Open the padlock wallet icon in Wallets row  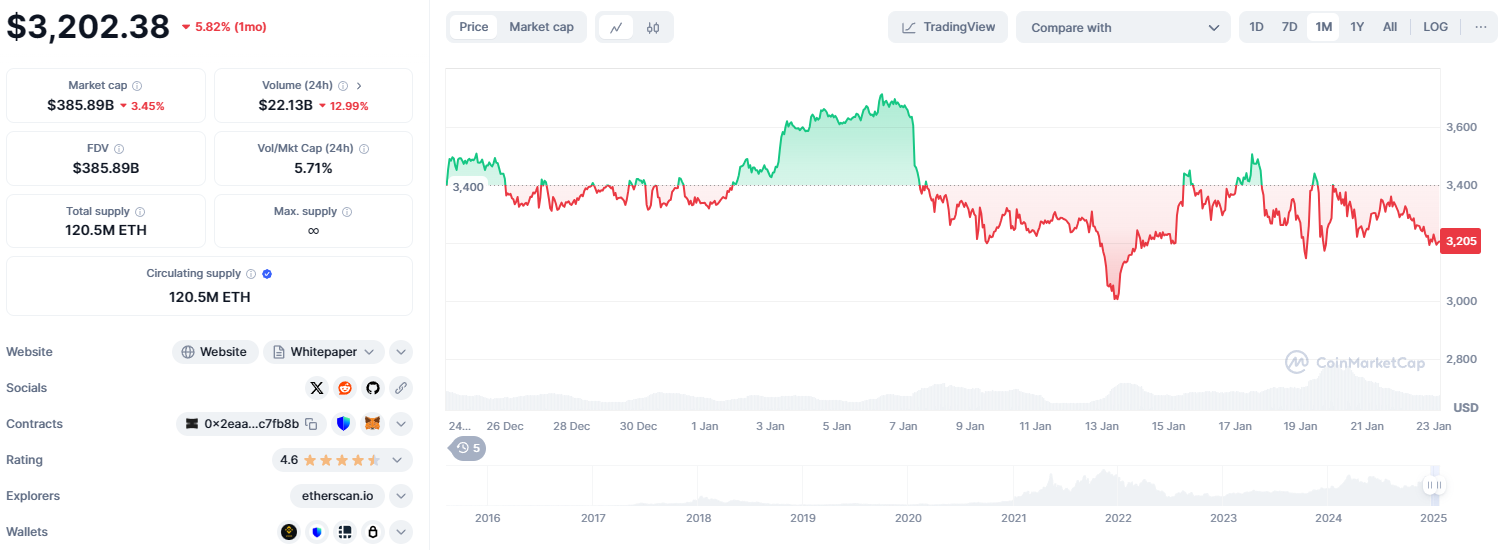tap(373, 532)
